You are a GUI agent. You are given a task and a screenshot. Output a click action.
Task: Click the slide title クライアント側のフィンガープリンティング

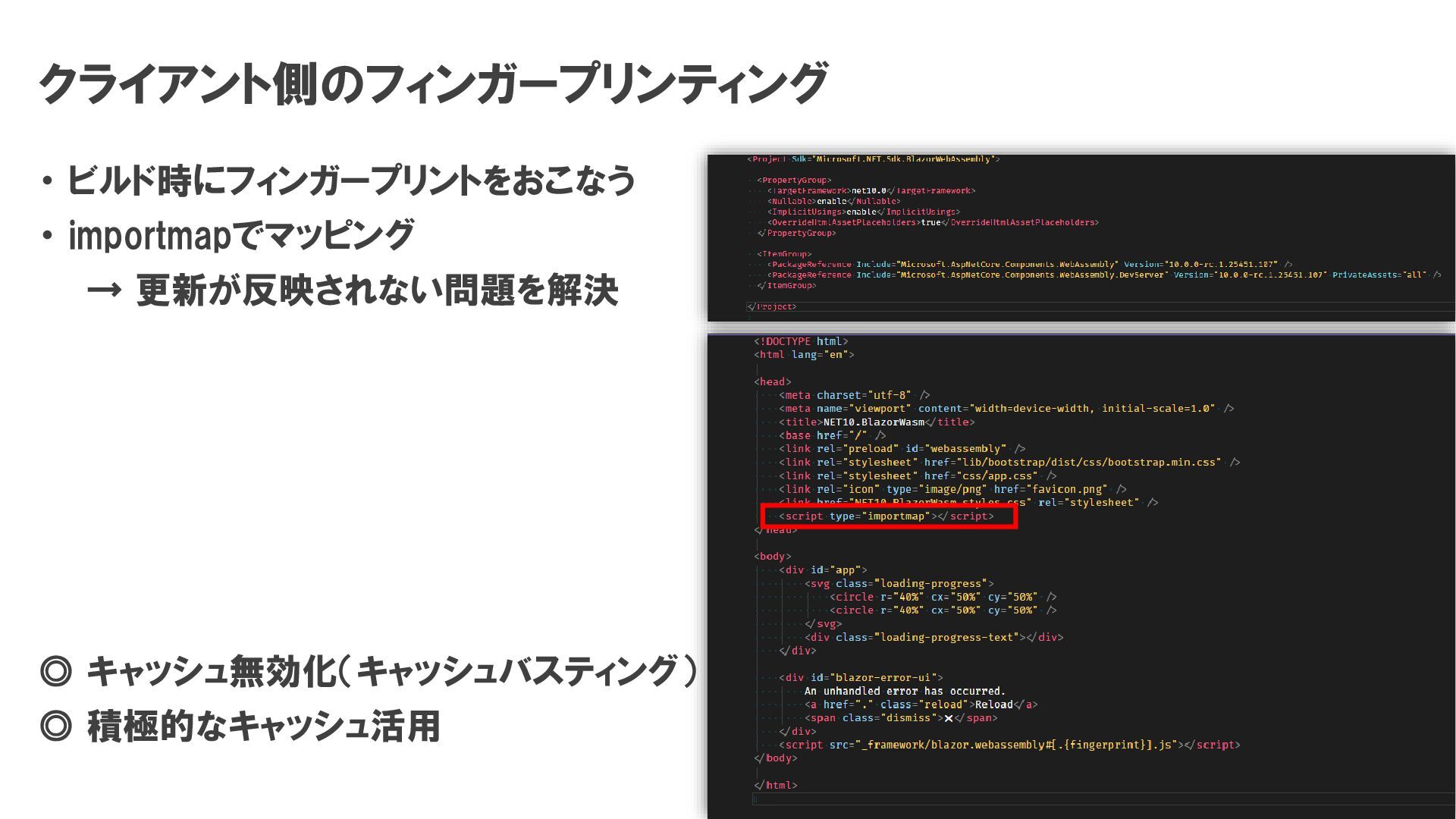pos(432,83)
